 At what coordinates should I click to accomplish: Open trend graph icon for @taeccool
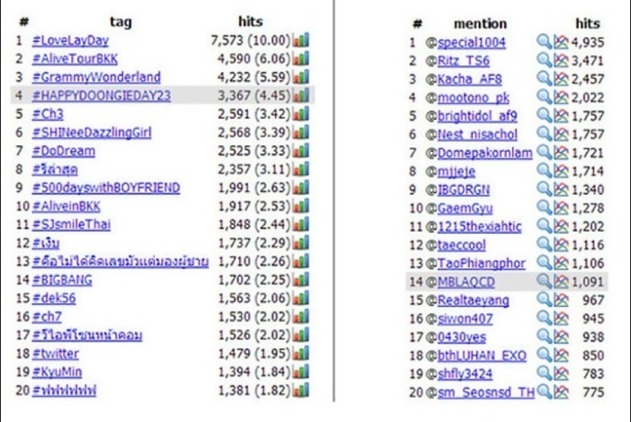(561, 245)
